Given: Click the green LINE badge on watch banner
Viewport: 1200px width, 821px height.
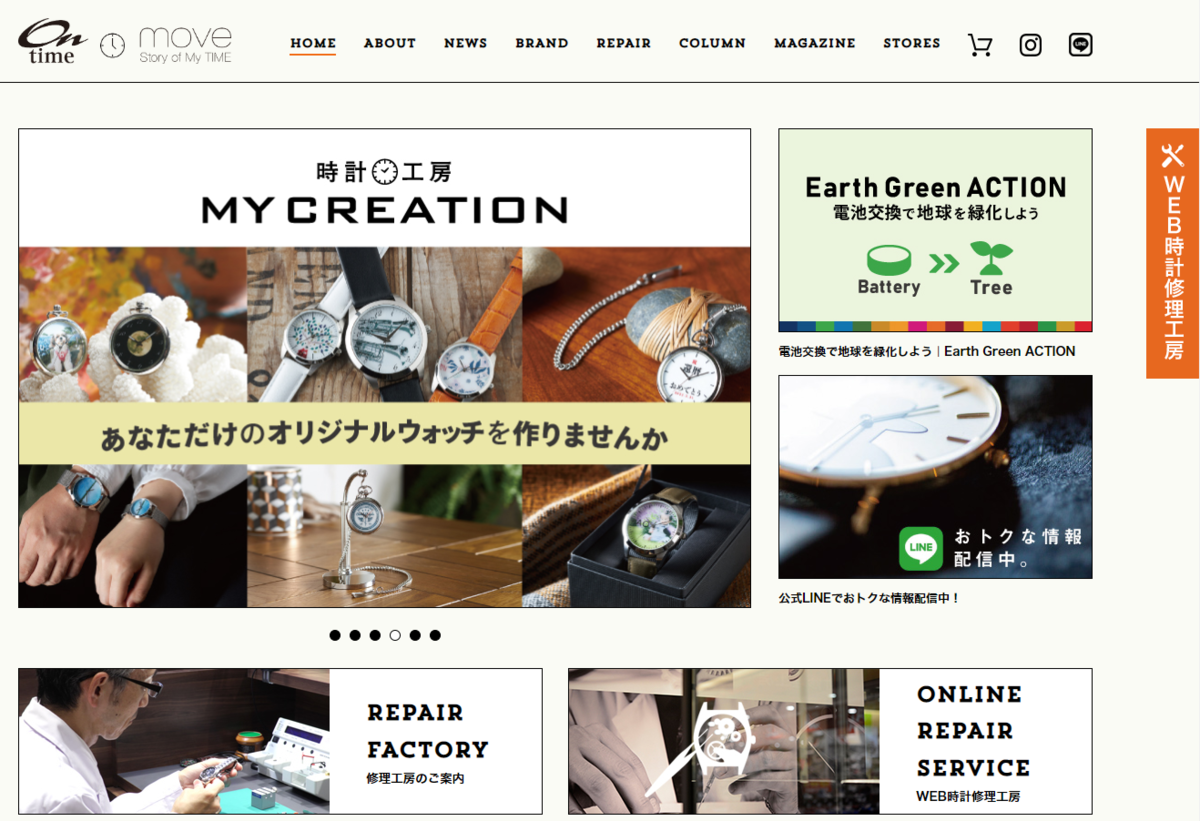Looking at the screenshot, I should pyautogui.click(x=920, y=548).
